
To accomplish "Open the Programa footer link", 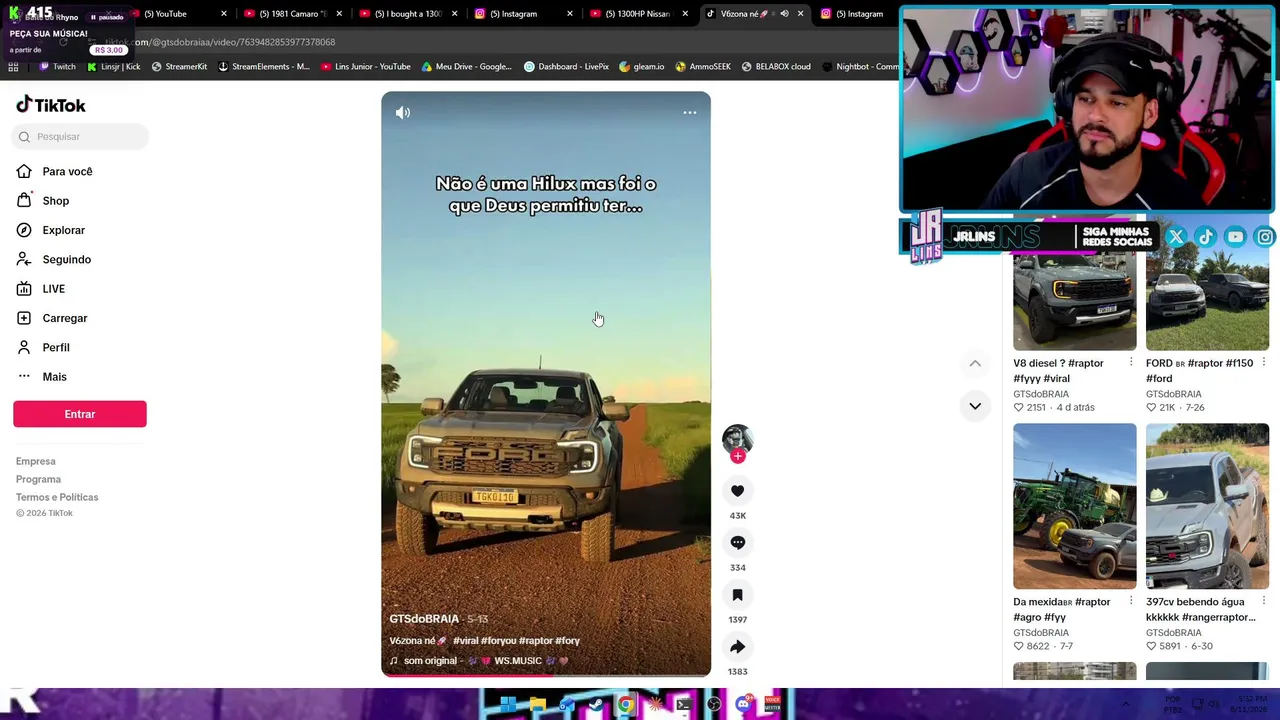I will click(38, 480).
